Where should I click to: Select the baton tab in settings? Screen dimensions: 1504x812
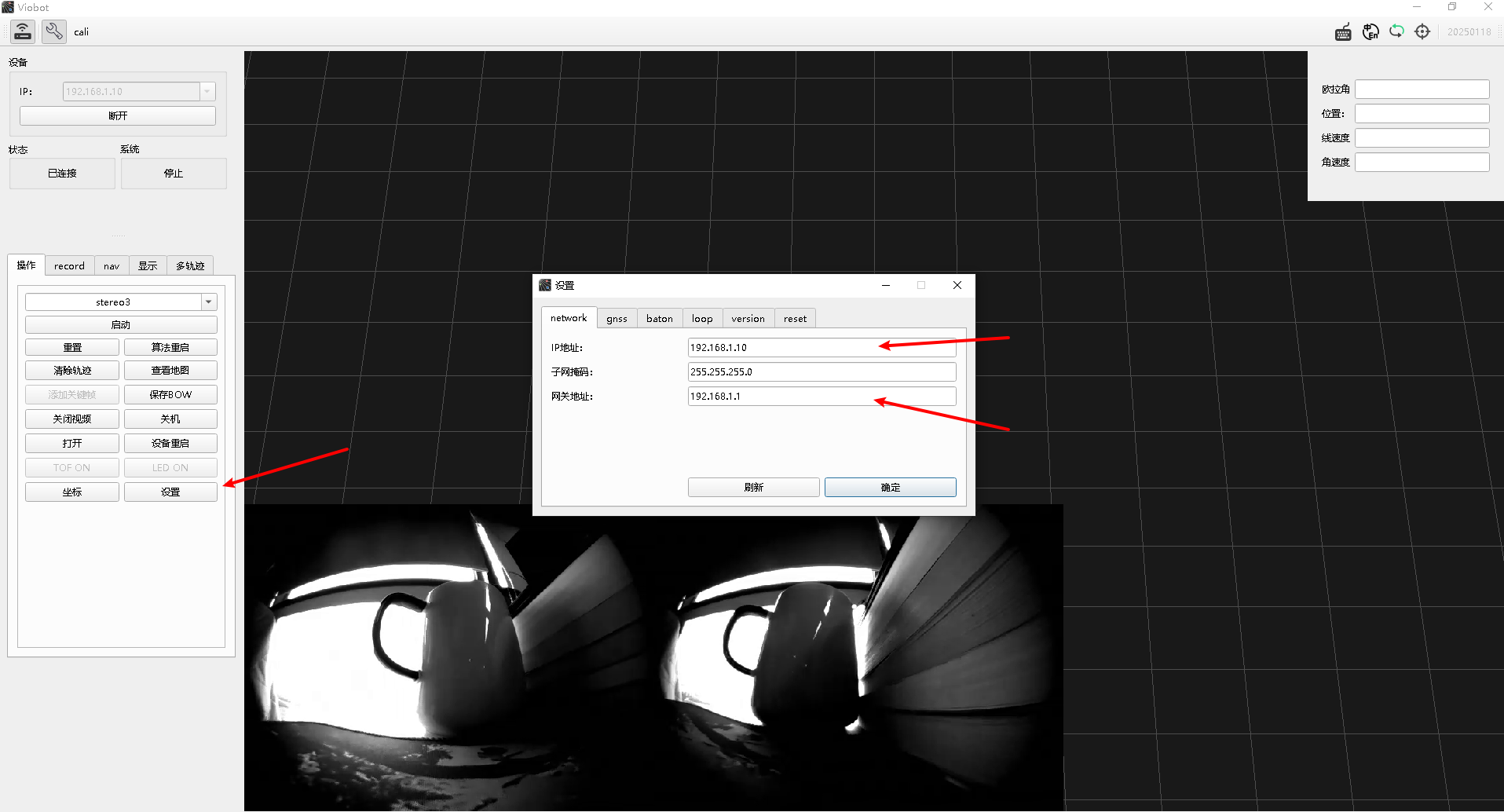(660, 319)
